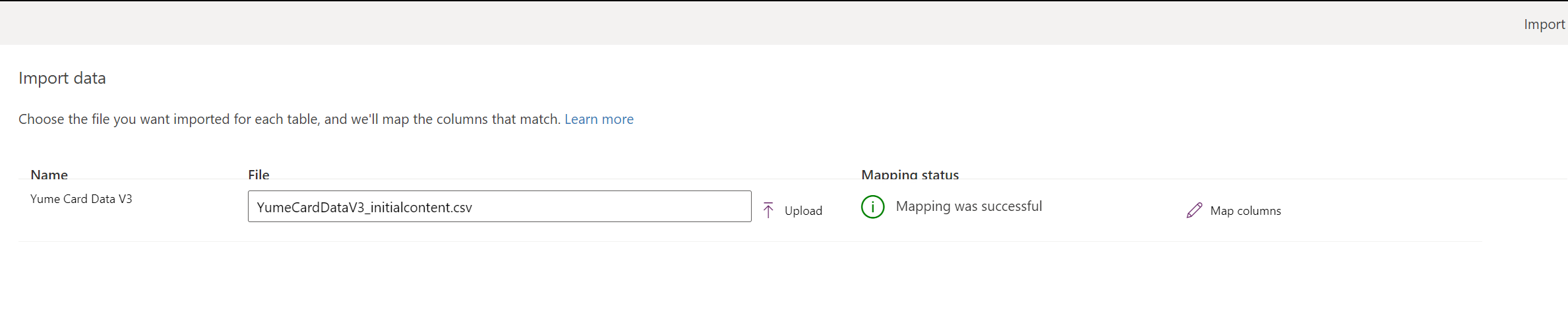Click the Import data page heading
Screen dimensions: 1568x319
pyautogui.click(x=62, y=78)
